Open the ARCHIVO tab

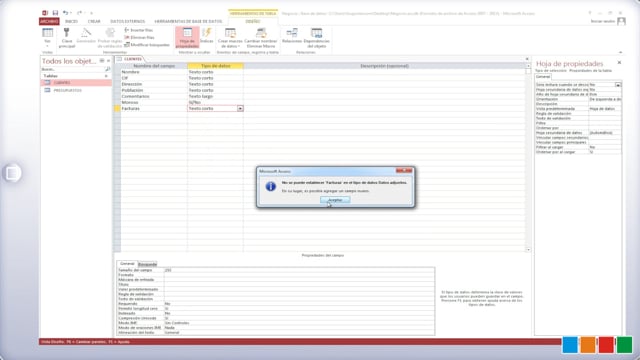click(x=49, y=21)
